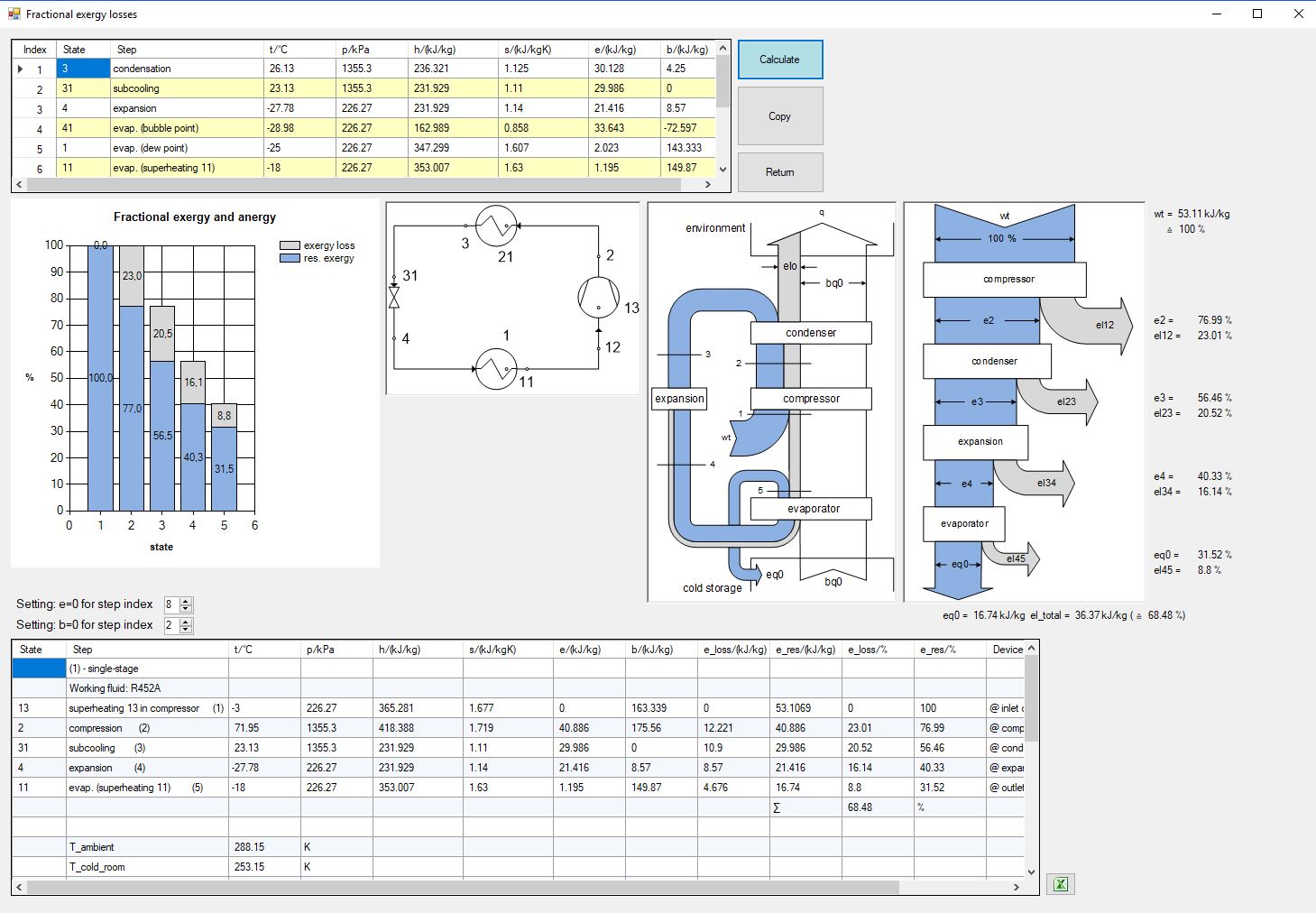Click the compressor symbol in the cycle schematic
This screenshot has height=913, width=1316.
[x=598, y=296]
